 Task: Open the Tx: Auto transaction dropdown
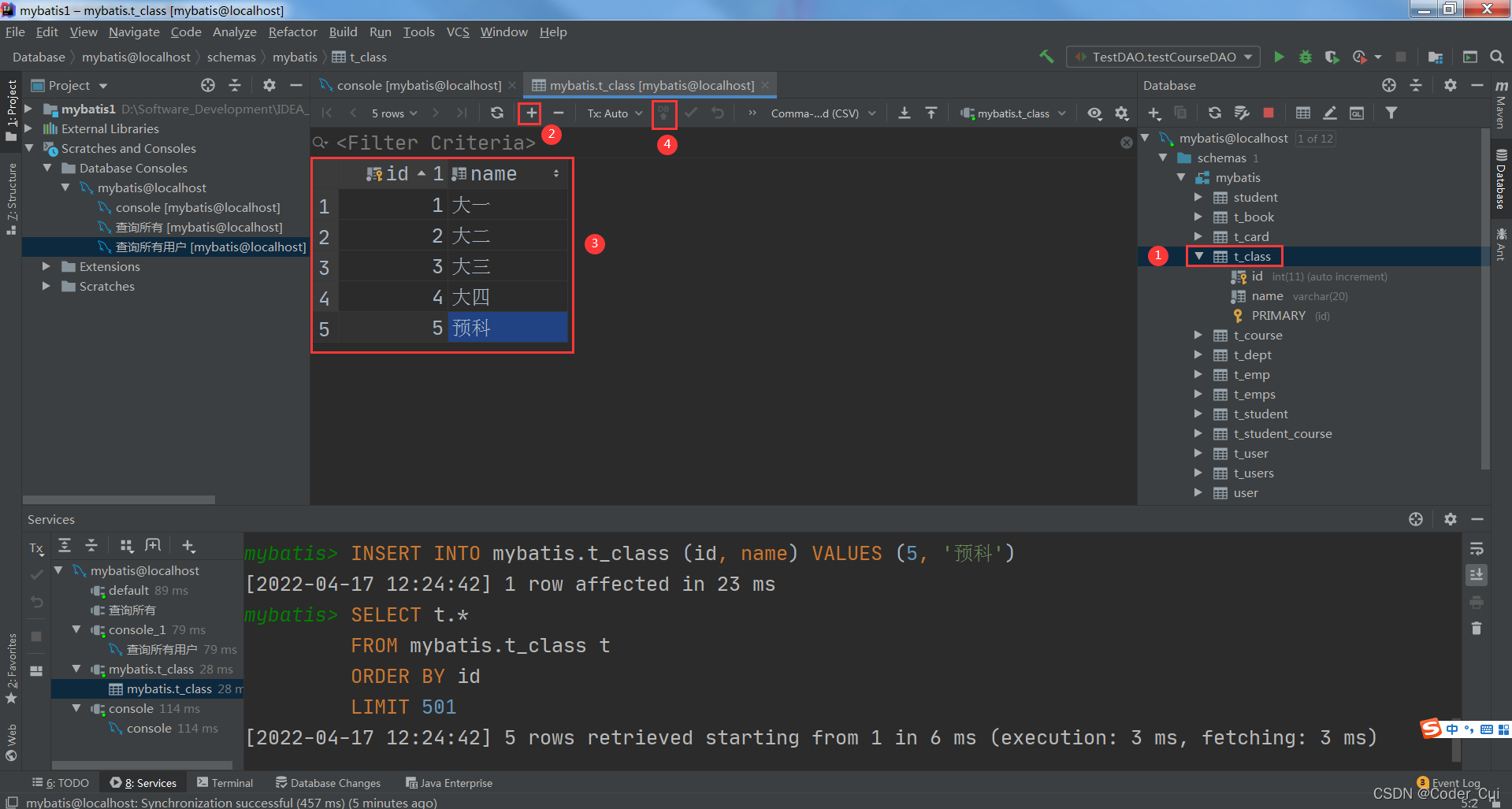pos(615,113)
